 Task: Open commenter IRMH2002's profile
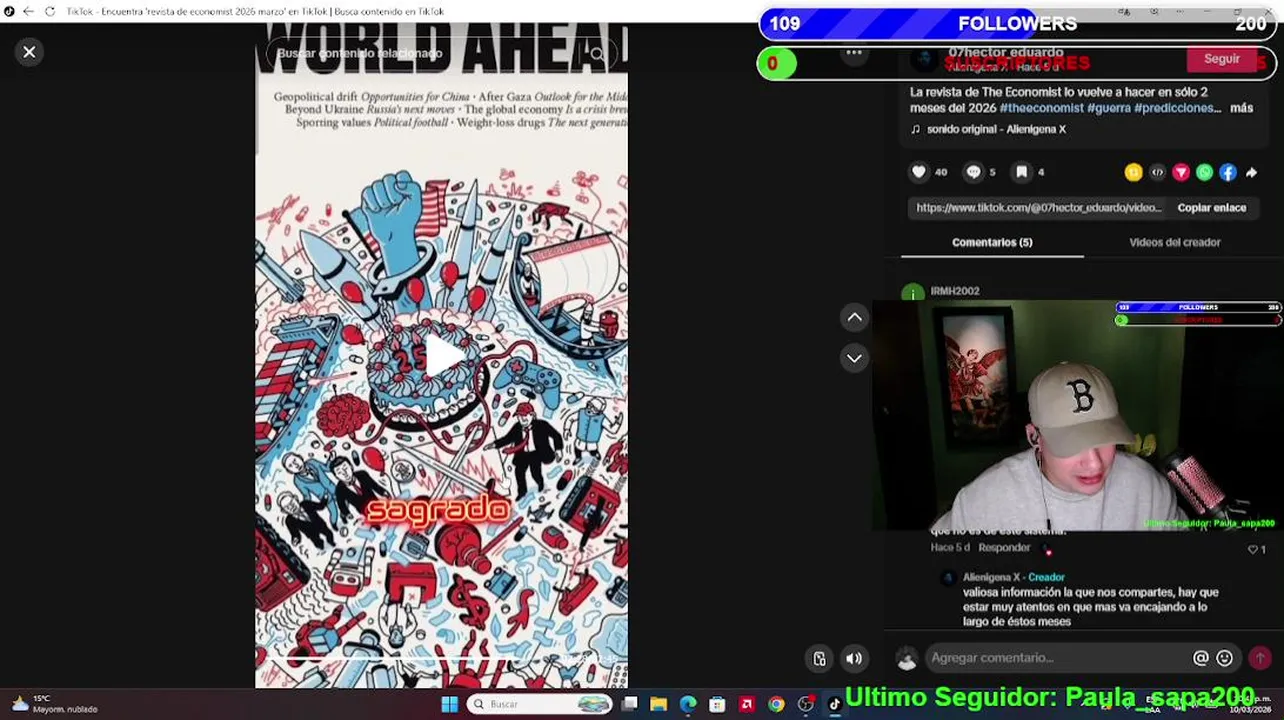pyautogui.click(x=955, y=291)
